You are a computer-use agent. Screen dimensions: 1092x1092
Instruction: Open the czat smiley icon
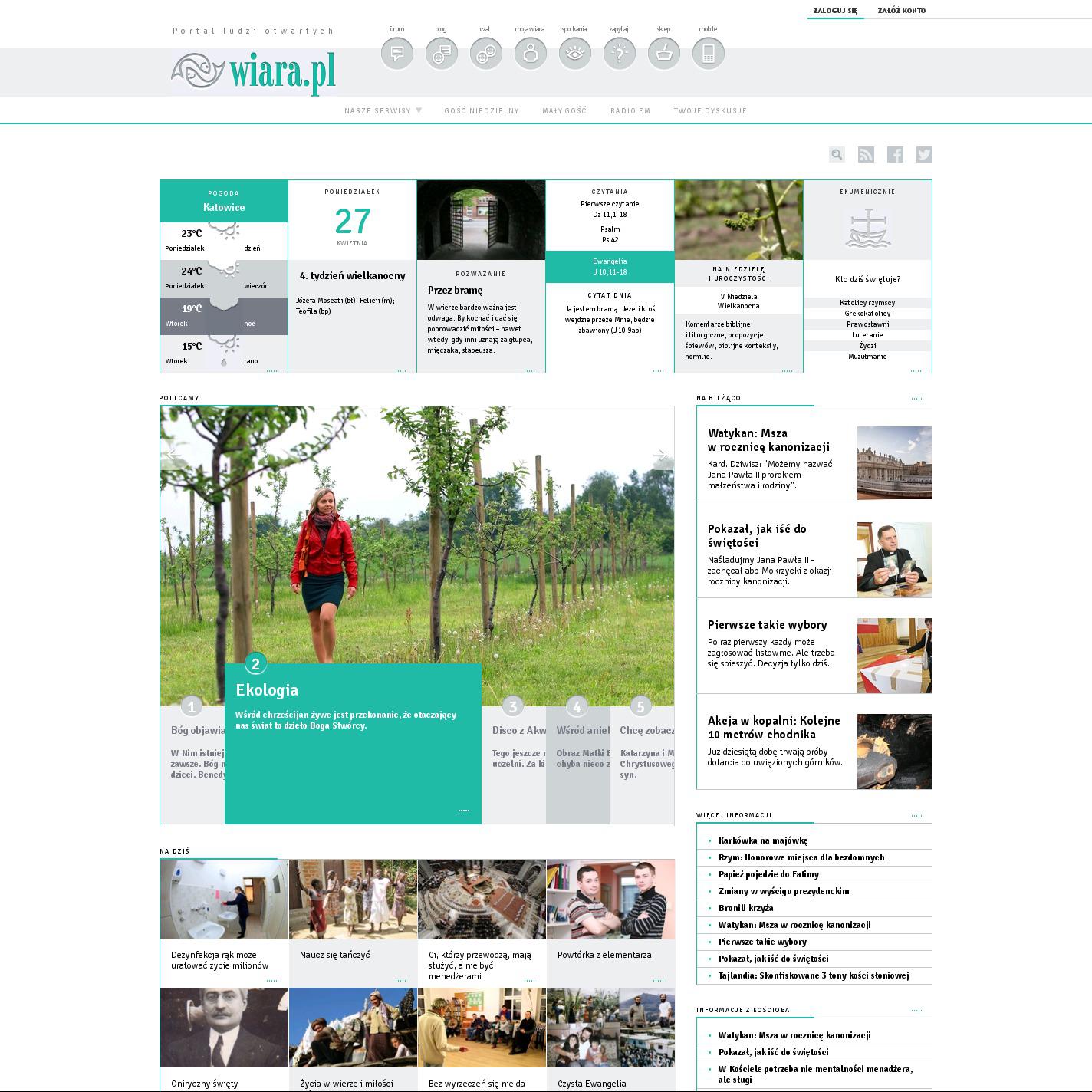(x=486, y=54)
